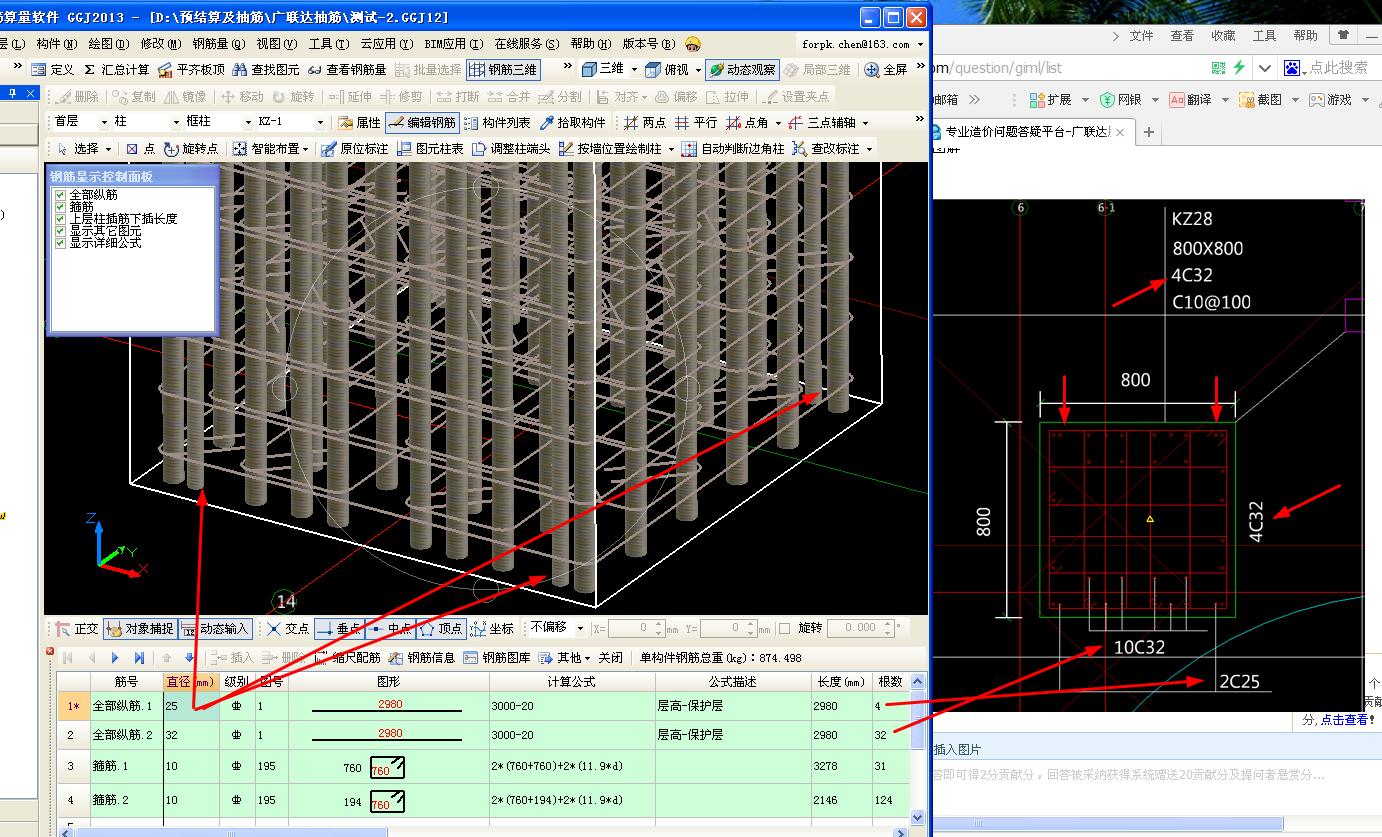Click the hard-hat user avatar icon
The width and height of the screenshot is (1382, 837).
pyautogui.click(x=693, y=44)
